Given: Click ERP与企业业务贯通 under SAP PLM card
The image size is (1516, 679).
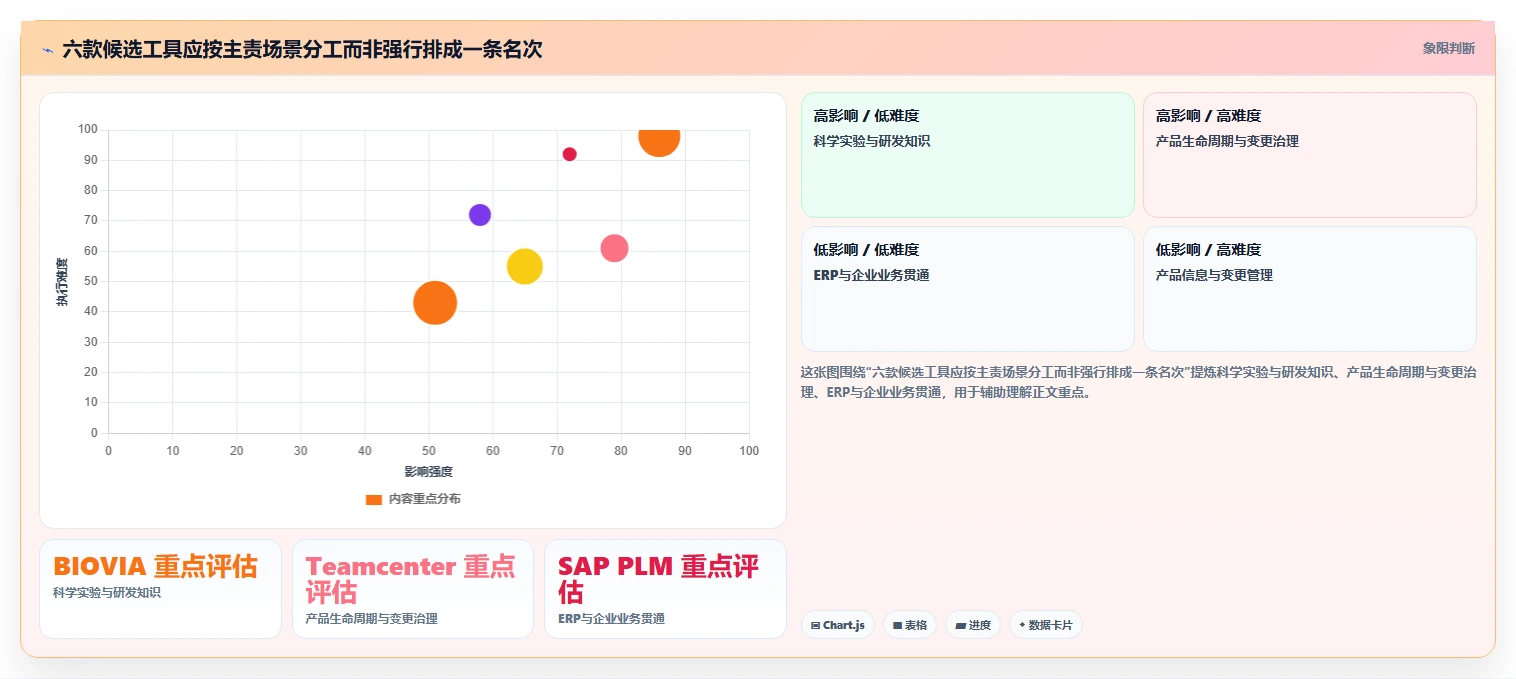Looking at the screenshot, I should 611,618.
